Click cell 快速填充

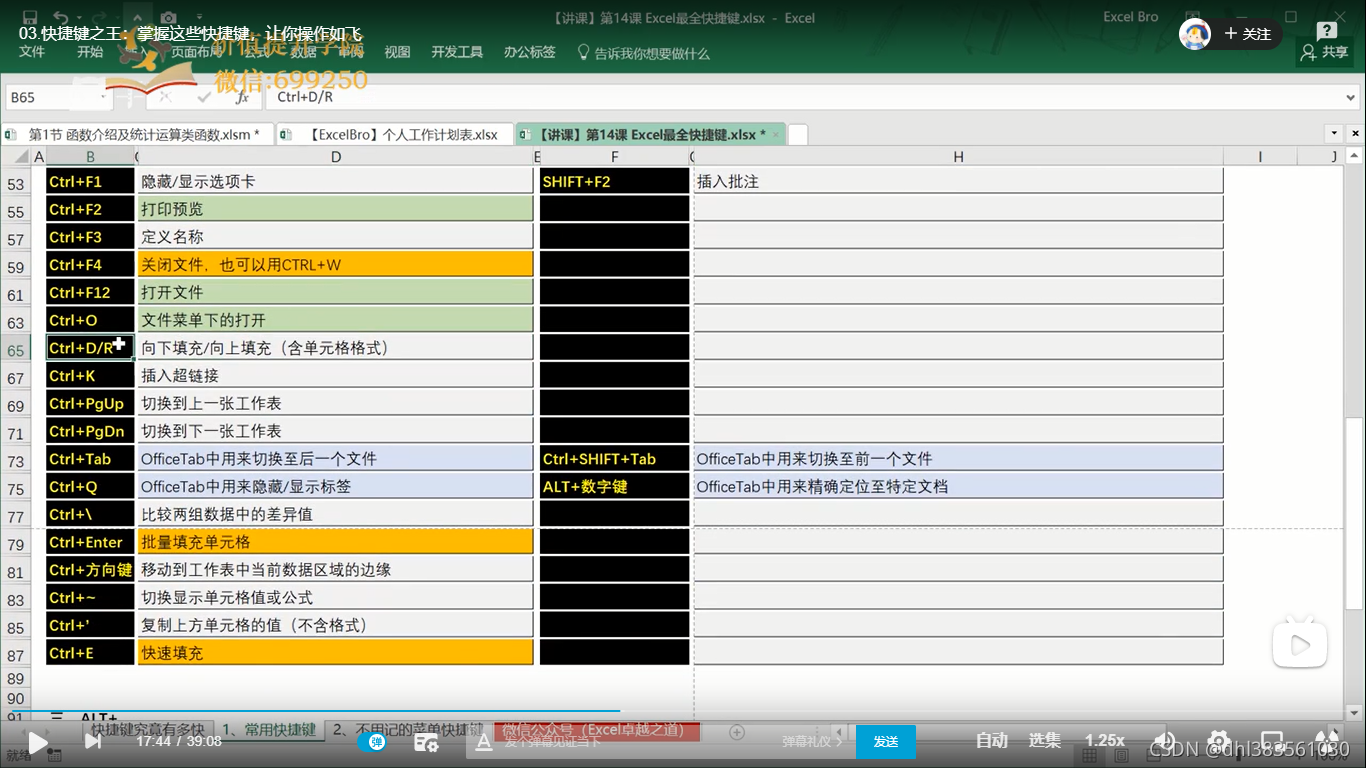[336, 653]
